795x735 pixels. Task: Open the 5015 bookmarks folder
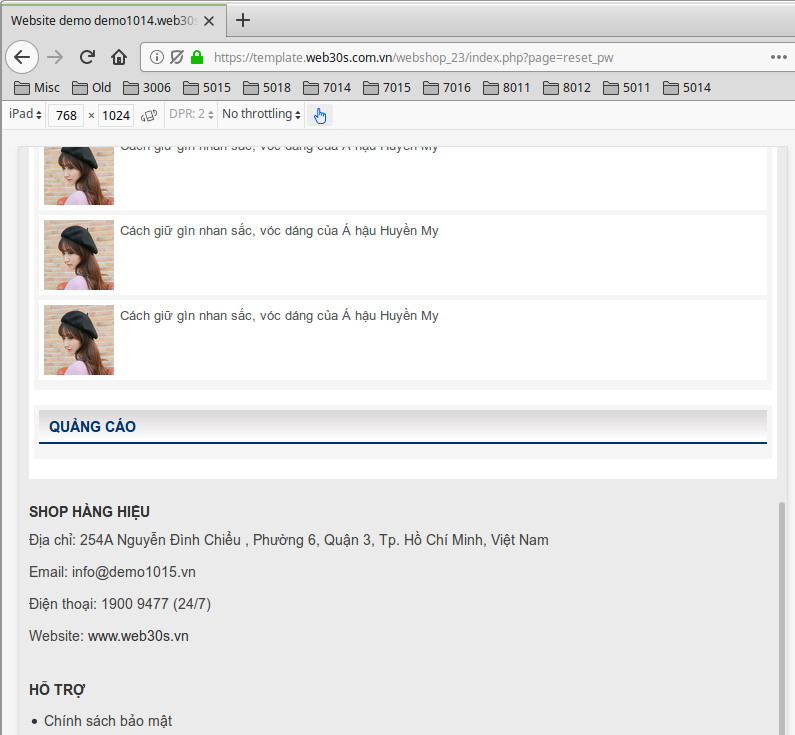click(207, 88)
